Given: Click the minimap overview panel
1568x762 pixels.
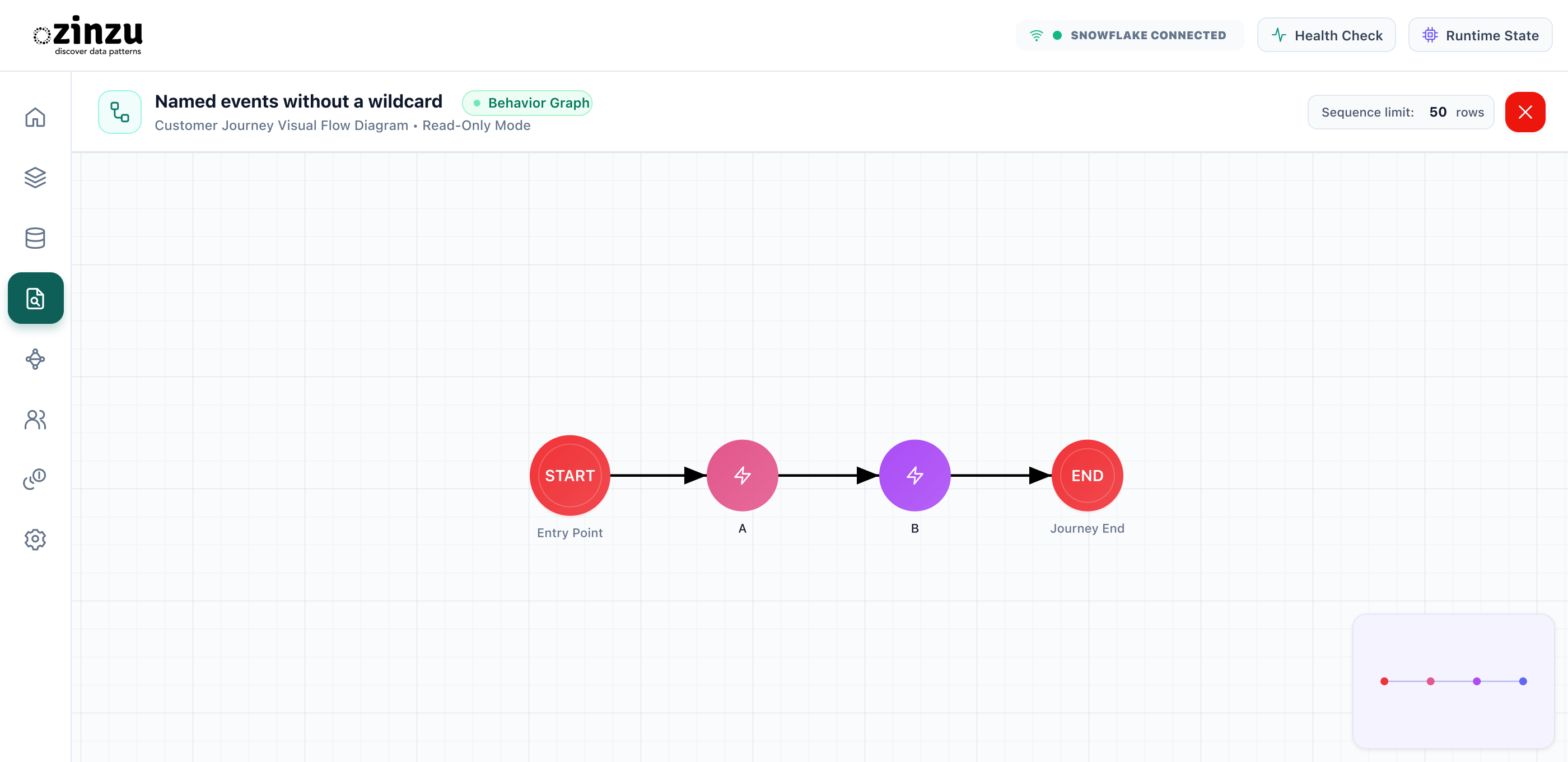Looking at the screenshot, I should tap(1453, 681).
